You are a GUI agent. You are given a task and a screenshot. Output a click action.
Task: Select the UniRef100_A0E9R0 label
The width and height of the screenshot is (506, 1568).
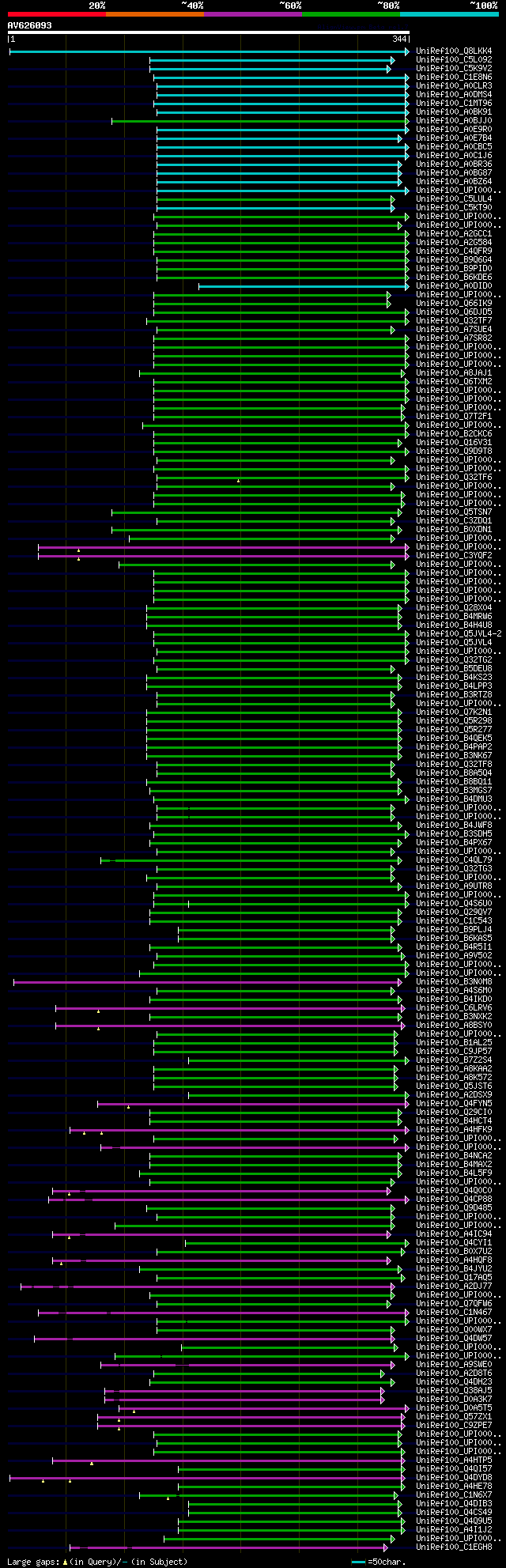click(x=454, y=130)
